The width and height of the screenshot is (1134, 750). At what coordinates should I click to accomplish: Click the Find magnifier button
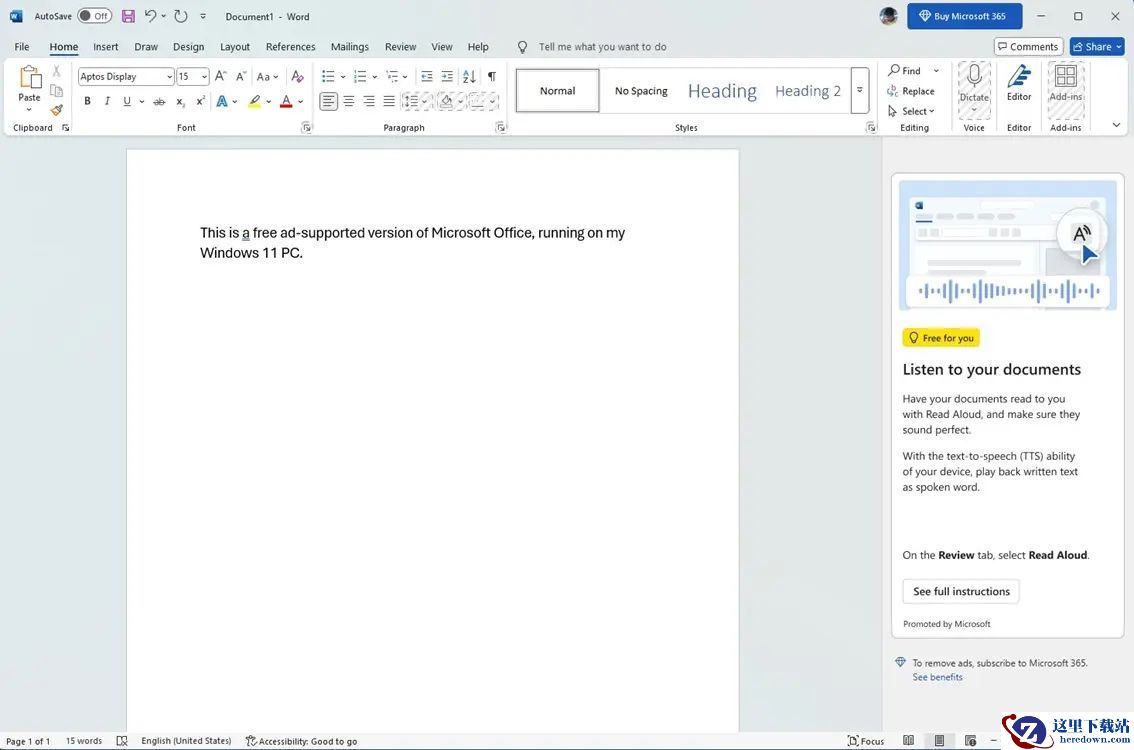(905, 70)
